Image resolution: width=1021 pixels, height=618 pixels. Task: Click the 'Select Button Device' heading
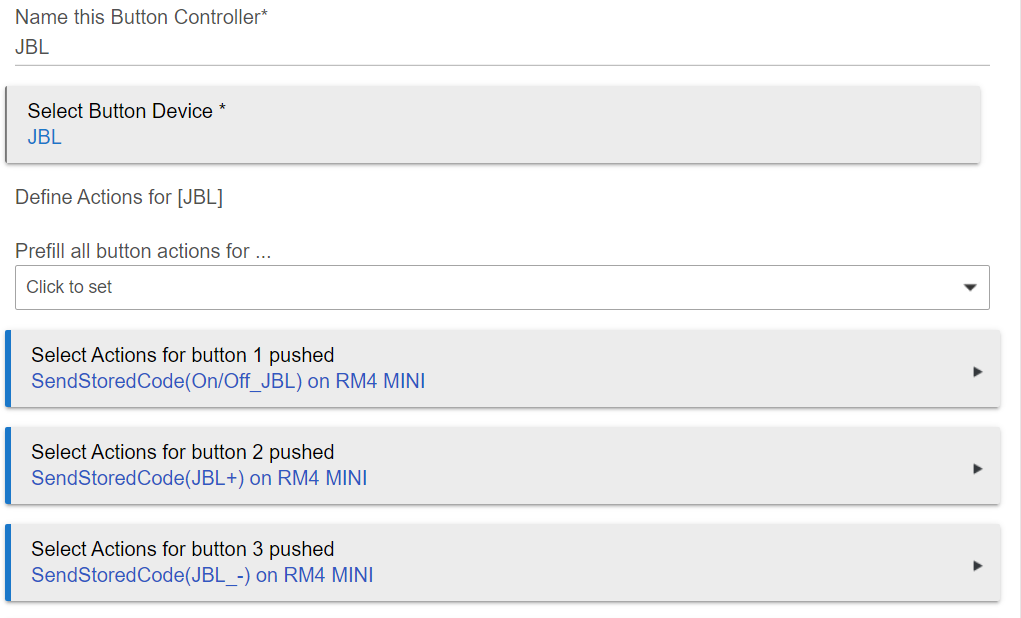pyautogui.click(x=126, y=111)
